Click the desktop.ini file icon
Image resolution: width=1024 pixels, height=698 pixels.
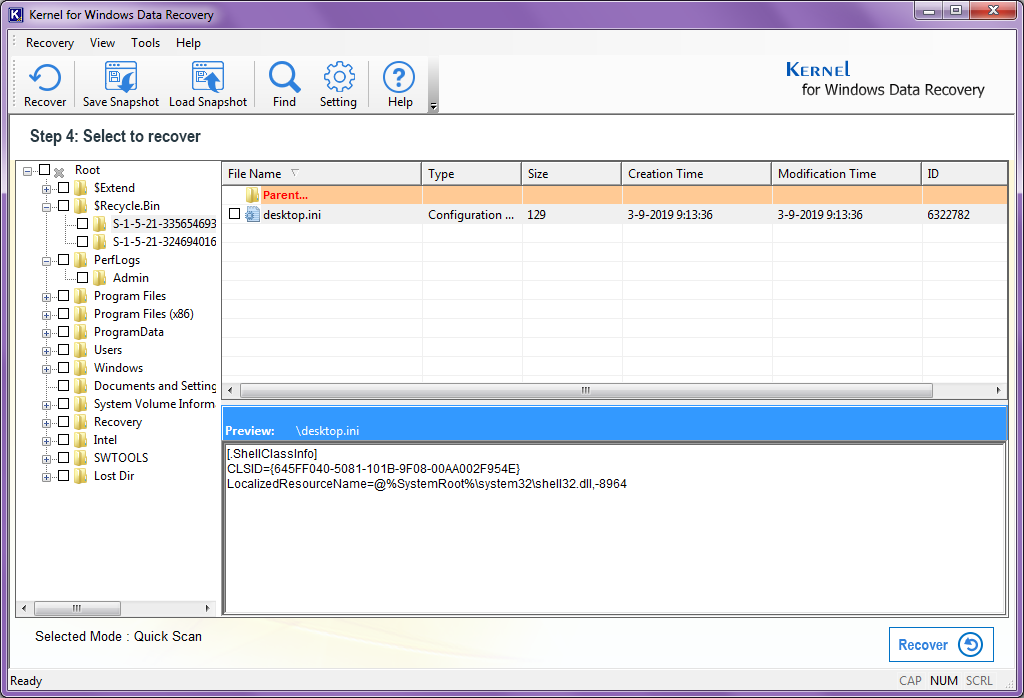click(253, 214)
